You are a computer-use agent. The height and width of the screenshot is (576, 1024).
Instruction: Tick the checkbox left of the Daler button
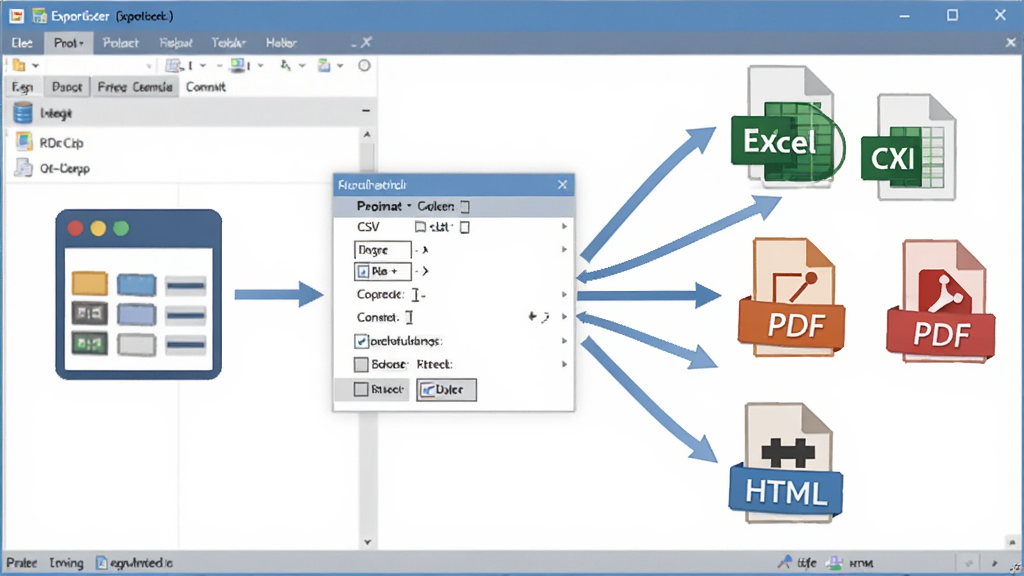pyautogui.click(x=361, y=389)
